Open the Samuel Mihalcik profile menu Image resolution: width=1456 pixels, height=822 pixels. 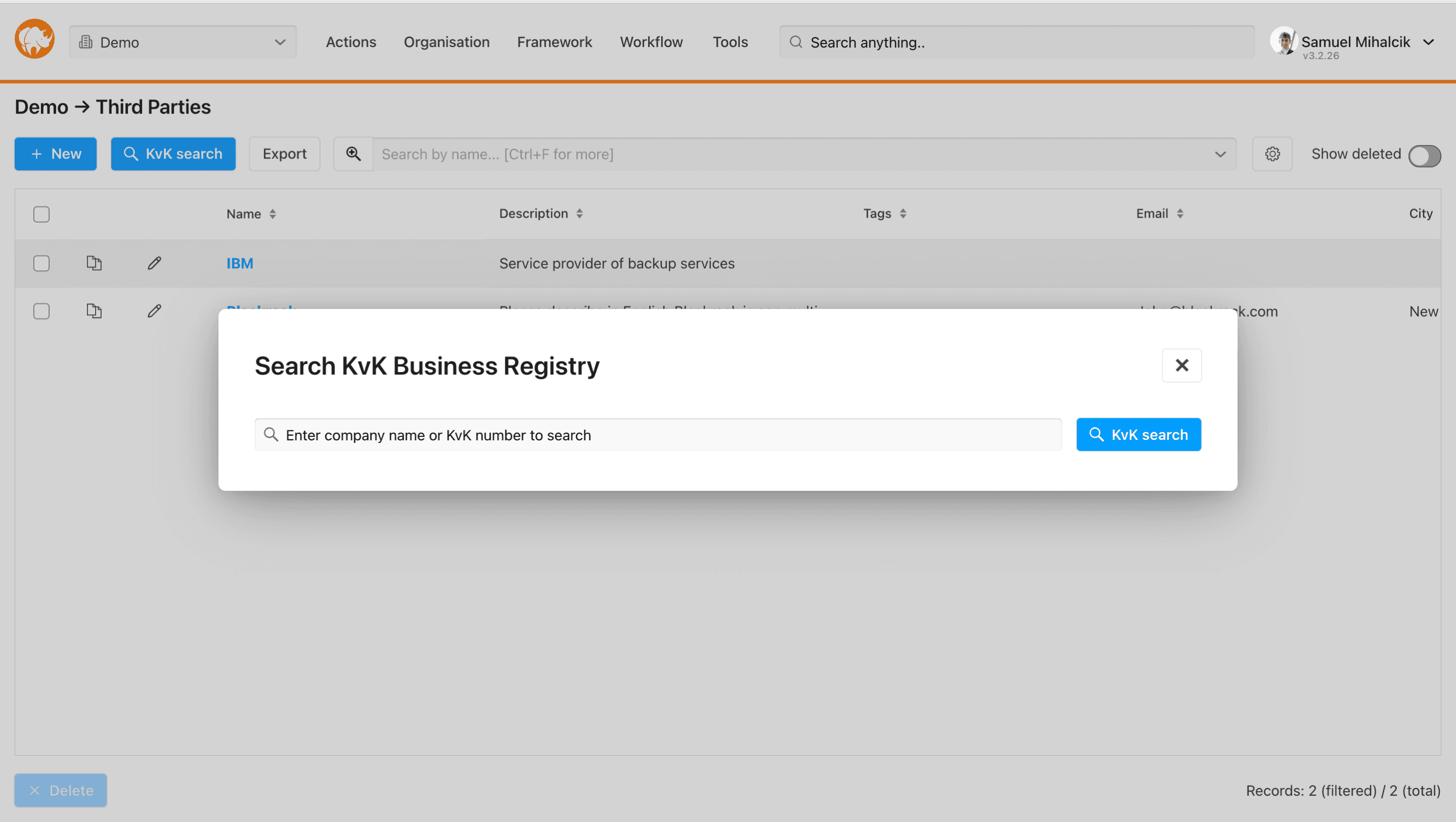1355,42
